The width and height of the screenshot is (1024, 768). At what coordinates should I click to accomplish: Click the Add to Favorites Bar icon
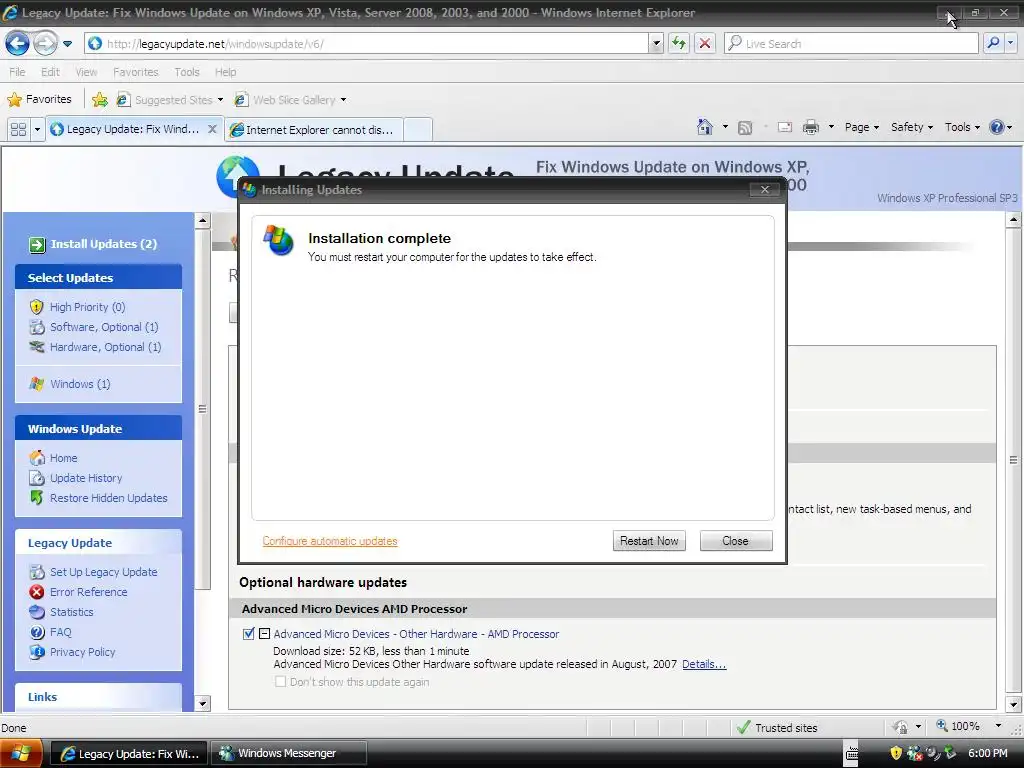[100, 99]
